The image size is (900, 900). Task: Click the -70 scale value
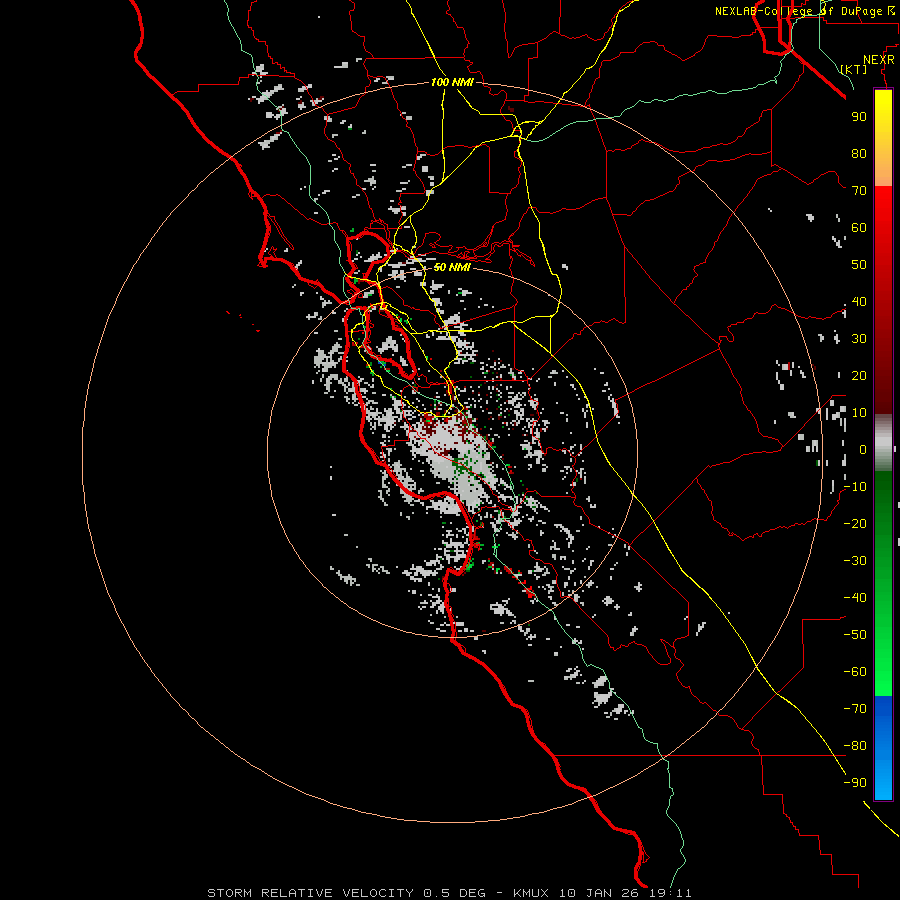point(855,708)
